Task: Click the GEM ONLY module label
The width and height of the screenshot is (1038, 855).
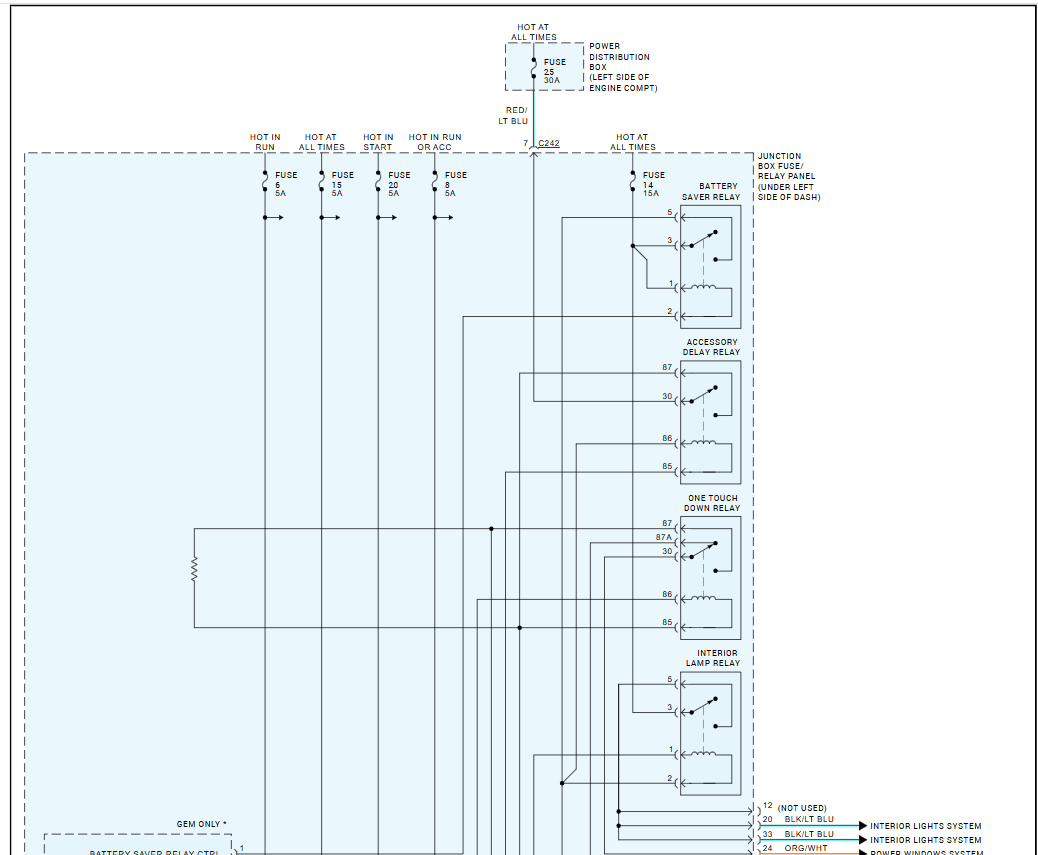Action: click(x=201, y=824)
